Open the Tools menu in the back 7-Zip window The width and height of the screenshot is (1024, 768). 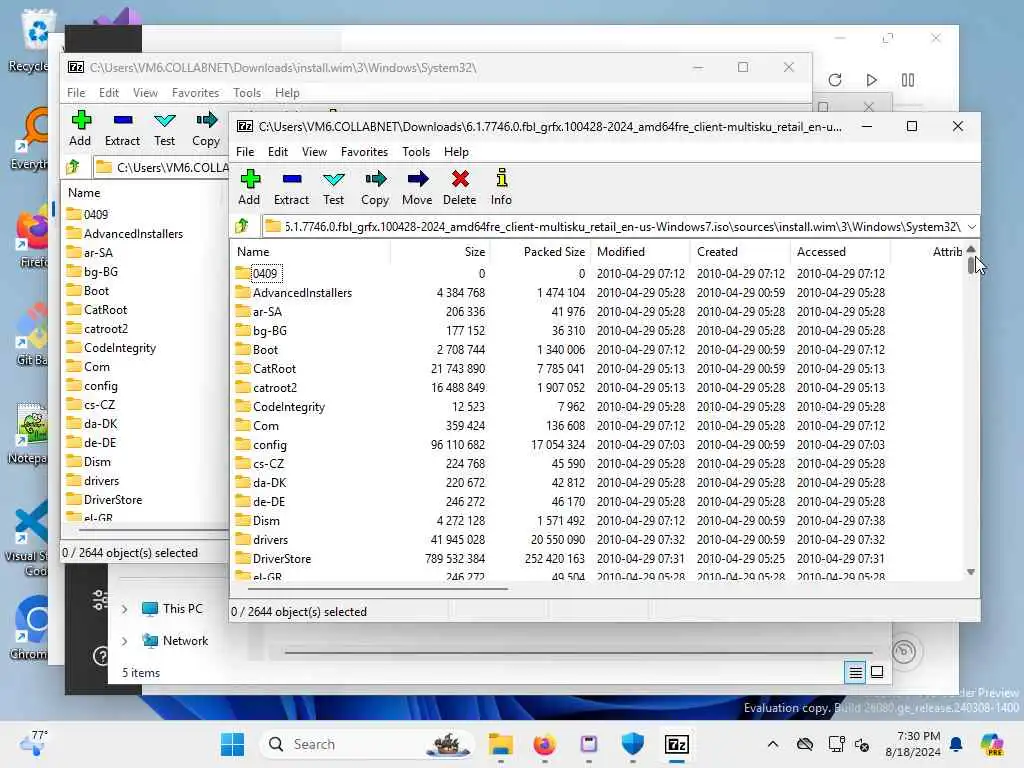tap(247, 93)
